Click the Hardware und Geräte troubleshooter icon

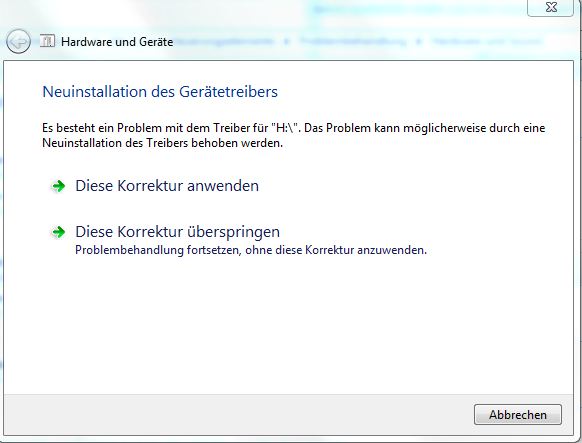point(47,41)
